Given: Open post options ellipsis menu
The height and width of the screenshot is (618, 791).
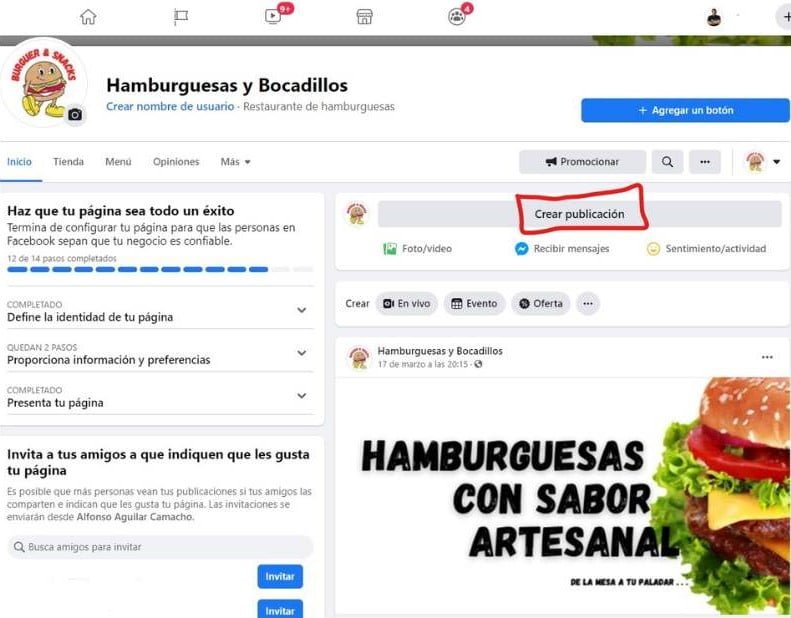Looking at the screenshot, I should (x=767, y=357).
